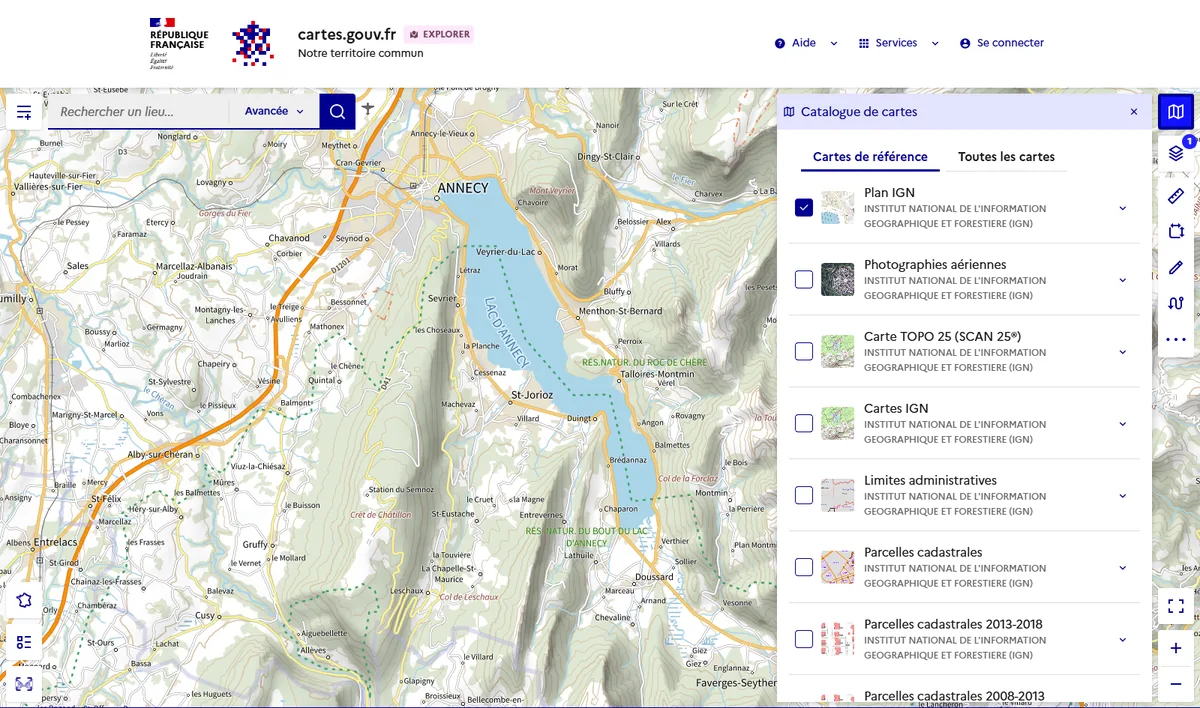Click the Sevrier label on map
The height and width of the screenshot is (708, 1200).
coord(441,299)
